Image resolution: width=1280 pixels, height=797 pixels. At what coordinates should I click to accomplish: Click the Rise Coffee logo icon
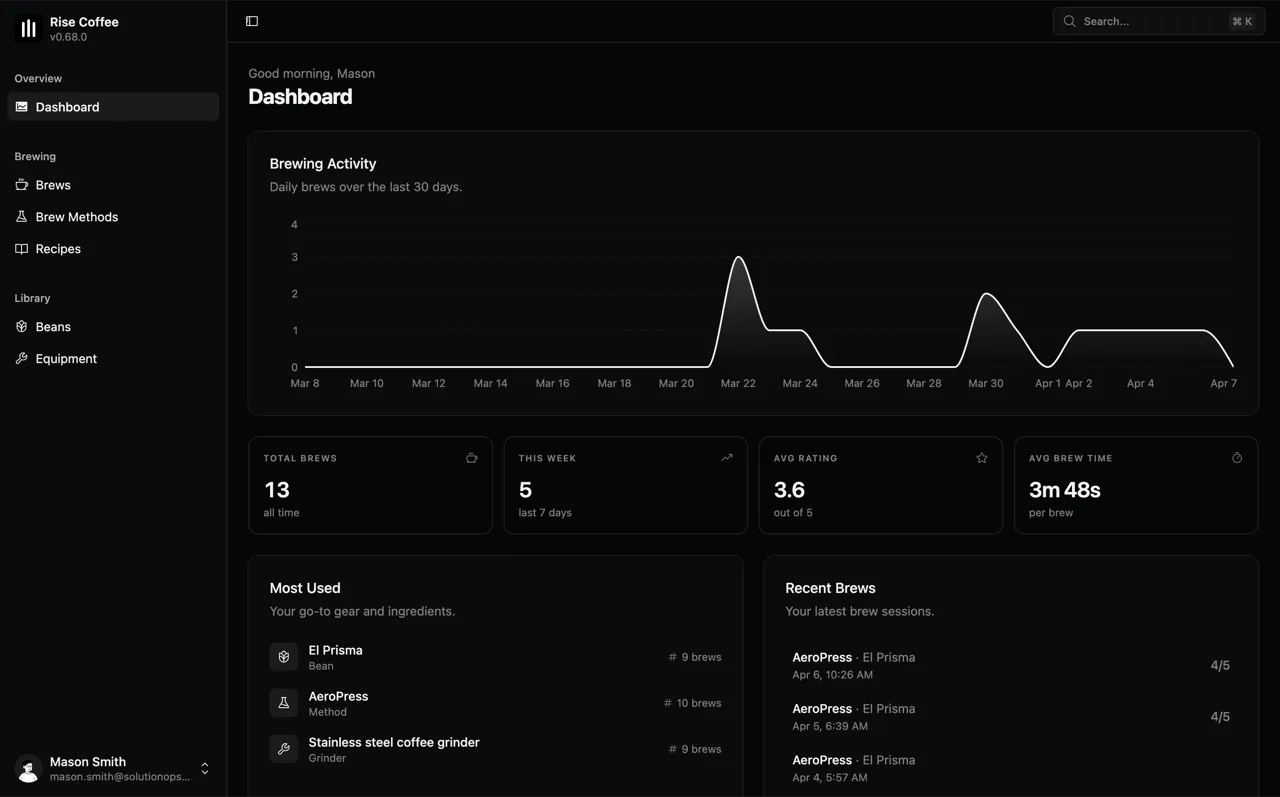point(28,29)
